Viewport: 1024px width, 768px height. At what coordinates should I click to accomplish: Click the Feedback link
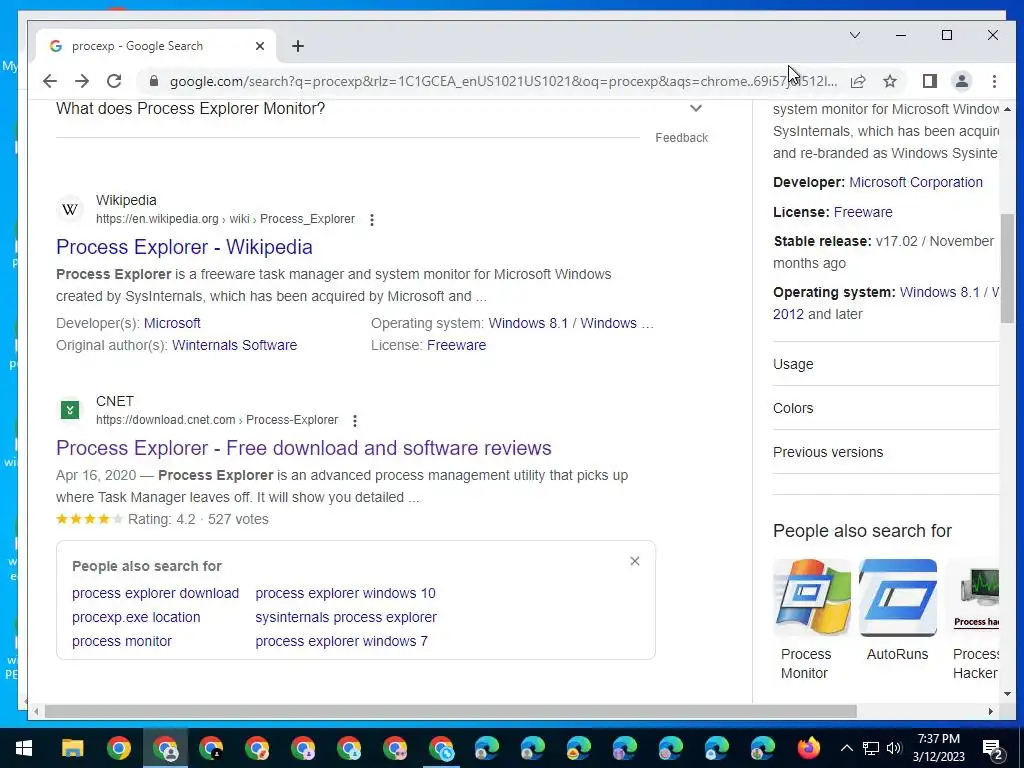pyautogui.click(x=681, y=138)
